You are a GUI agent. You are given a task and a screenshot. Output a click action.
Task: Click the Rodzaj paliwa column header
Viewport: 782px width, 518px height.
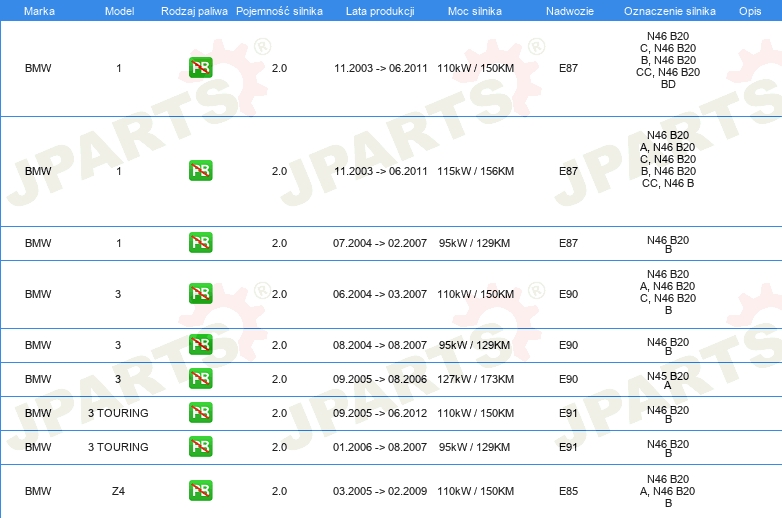194,11
